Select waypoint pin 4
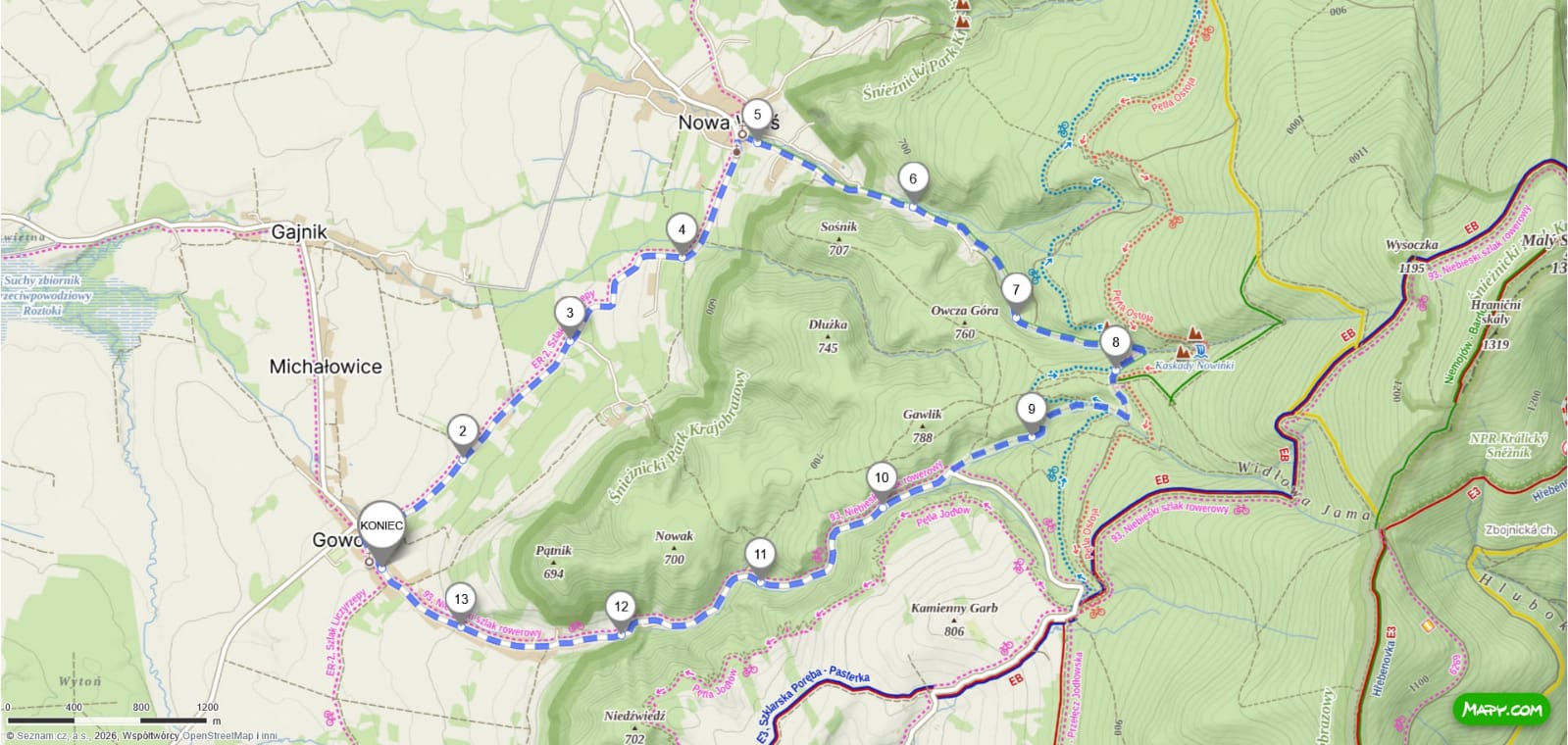This screenshot has width=1568, height=745. pyautogui.click(x=682, y=231)
